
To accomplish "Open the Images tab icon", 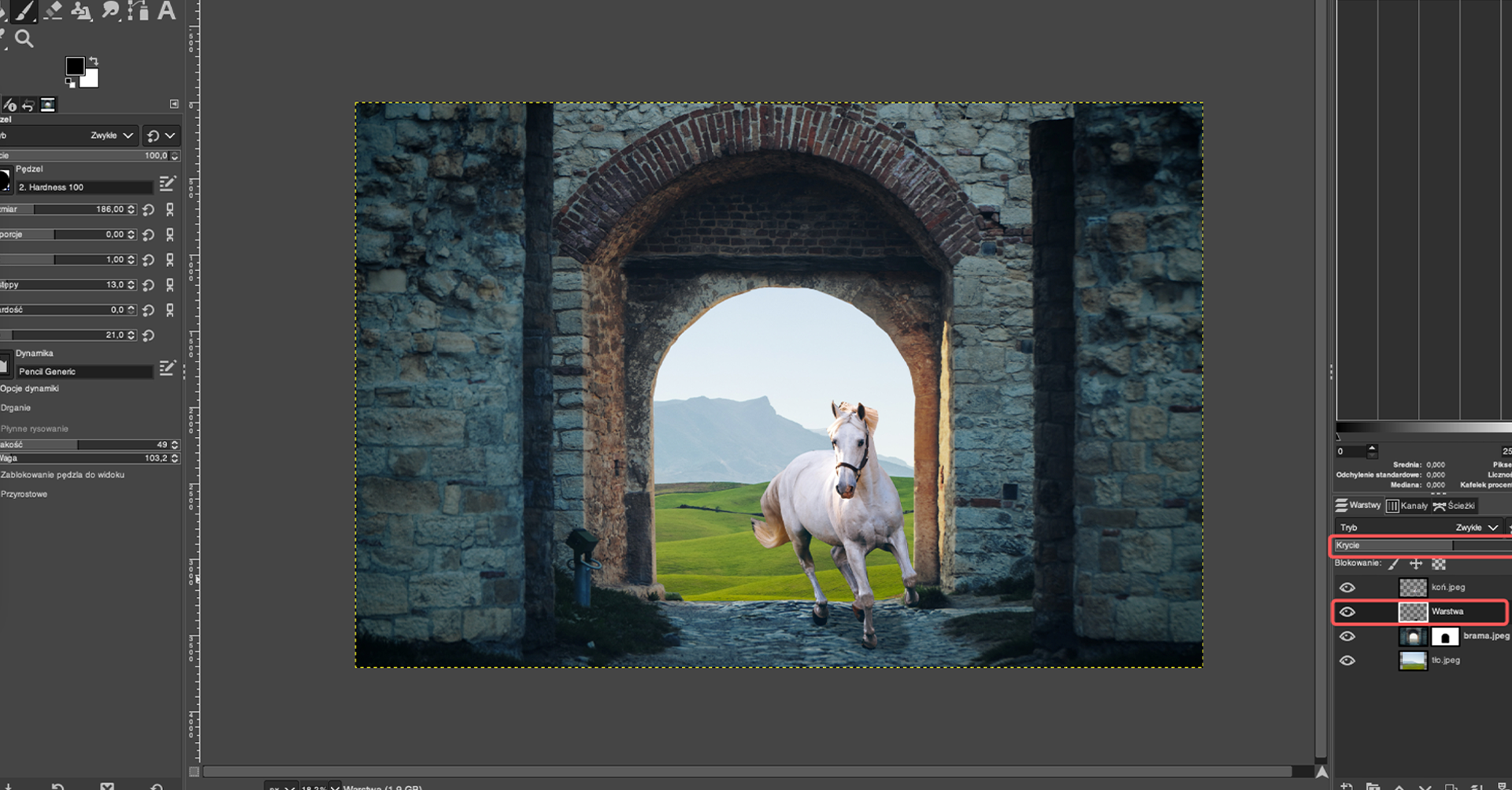I will click(48, 105).
